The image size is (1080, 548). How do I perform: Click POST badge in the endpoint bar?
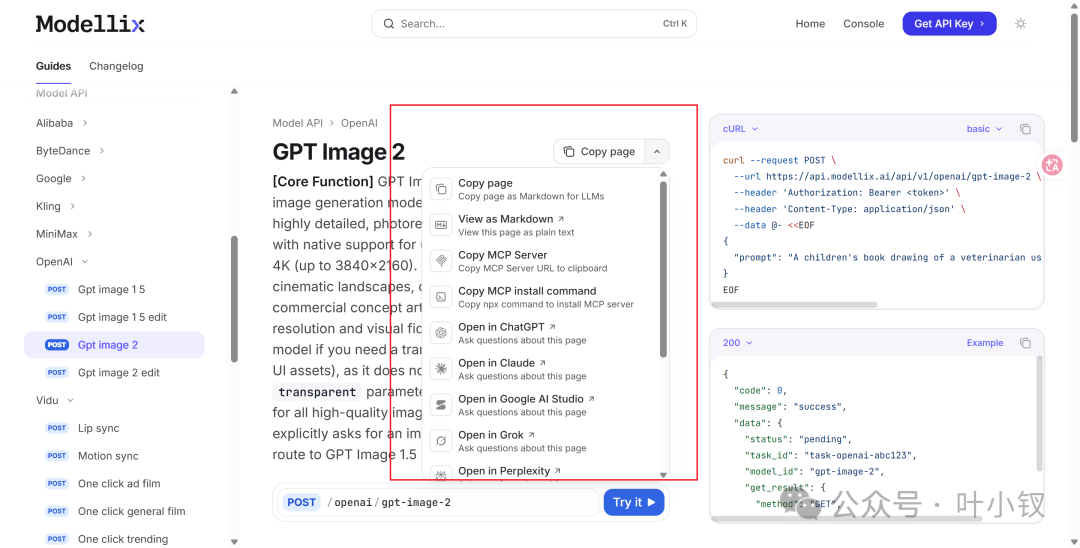point(302,503)
